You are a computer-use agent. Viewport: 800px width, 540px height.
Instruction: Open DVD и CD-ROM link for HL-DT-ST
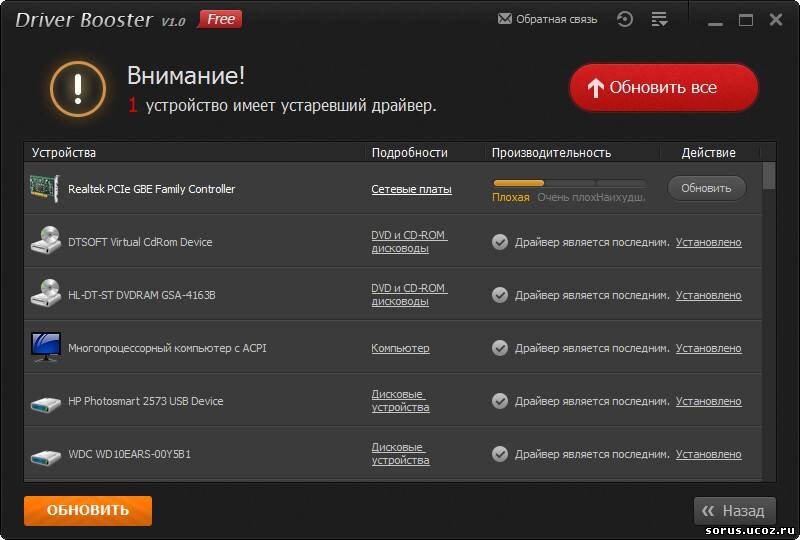409,295
